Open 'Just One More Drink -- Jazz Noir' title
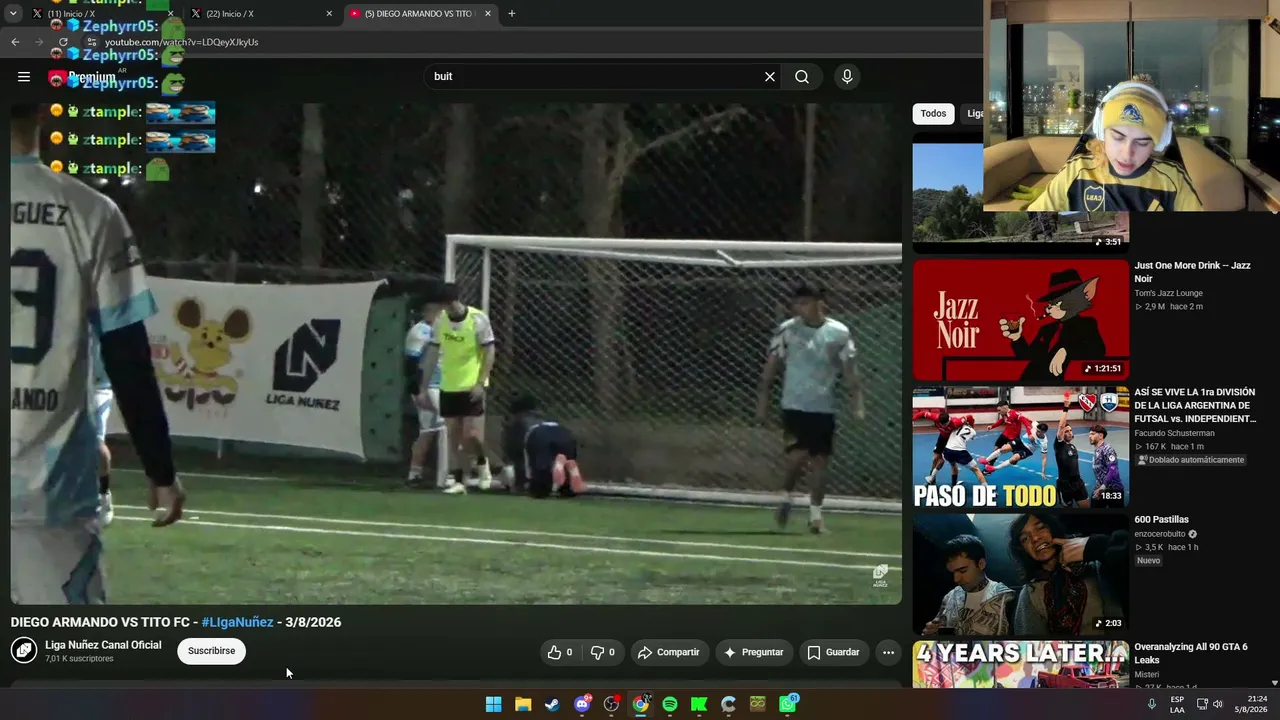Viewport: 1280px width, 720px height. [x=1192, y=272]
